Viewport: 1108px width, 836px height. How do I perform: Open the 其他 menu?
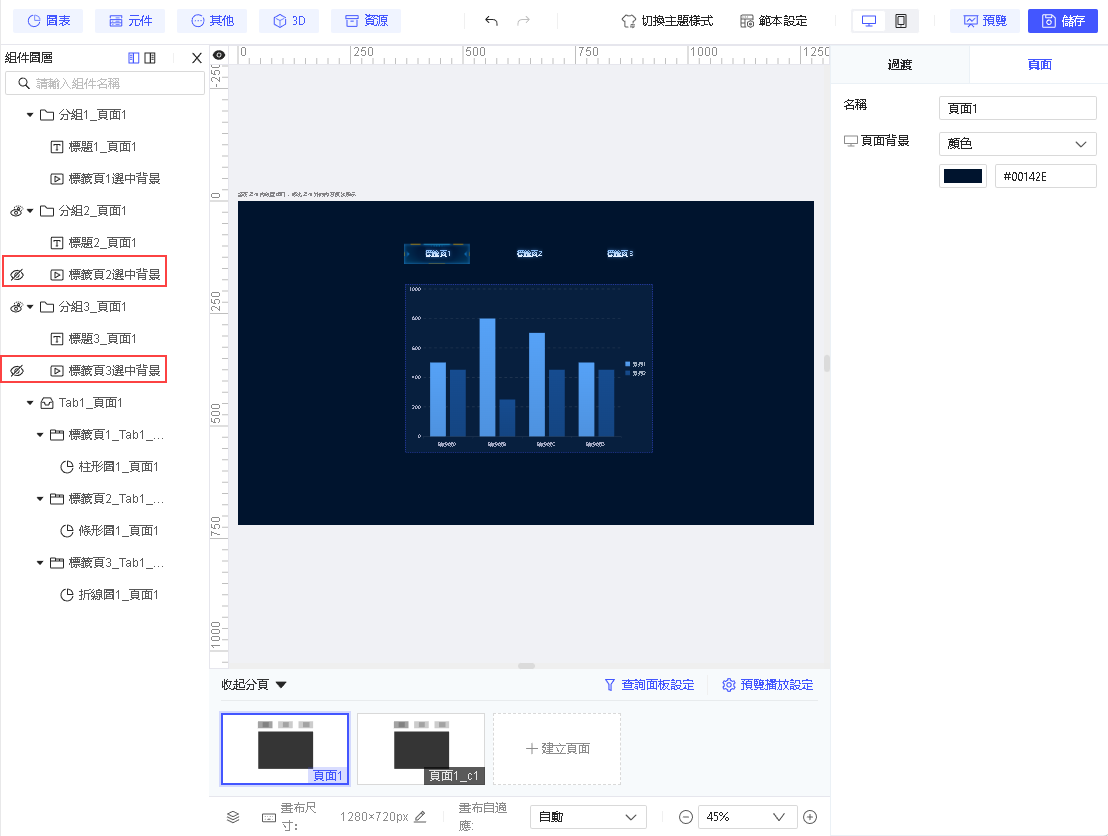(212, 21)
